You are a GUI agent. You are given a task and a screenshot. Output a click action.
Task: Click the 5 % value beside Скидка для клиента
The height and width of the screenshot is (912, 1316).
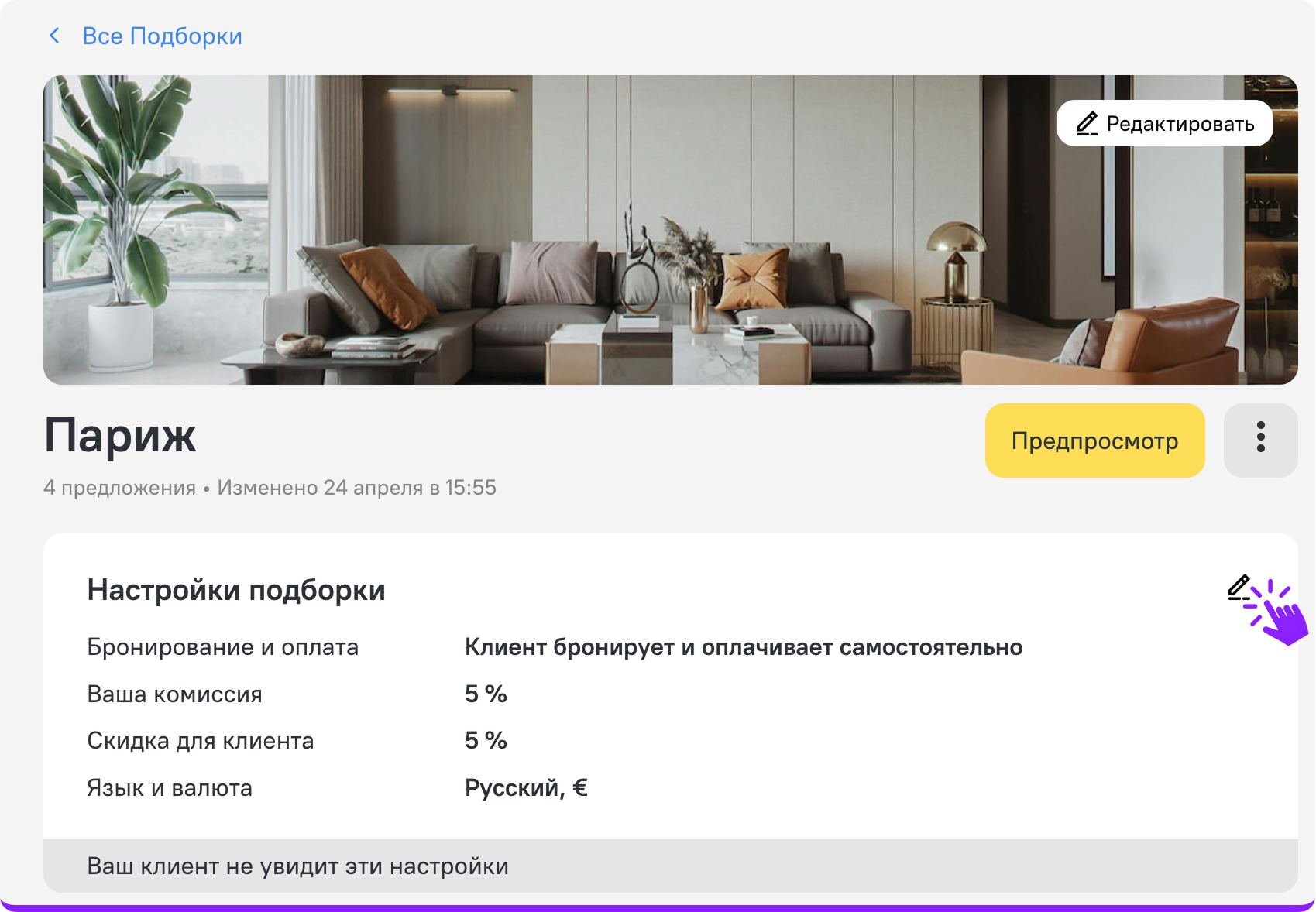[486, 741]
